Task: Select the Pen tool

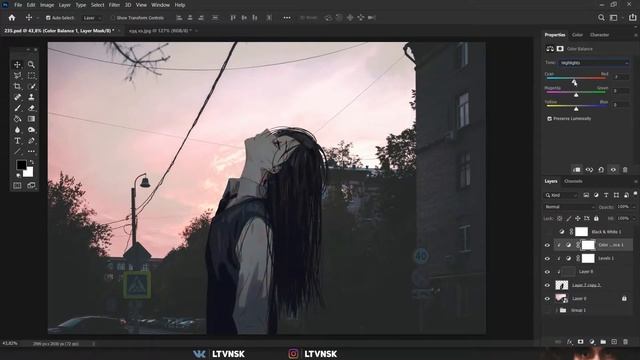Action: pos(31,141)
